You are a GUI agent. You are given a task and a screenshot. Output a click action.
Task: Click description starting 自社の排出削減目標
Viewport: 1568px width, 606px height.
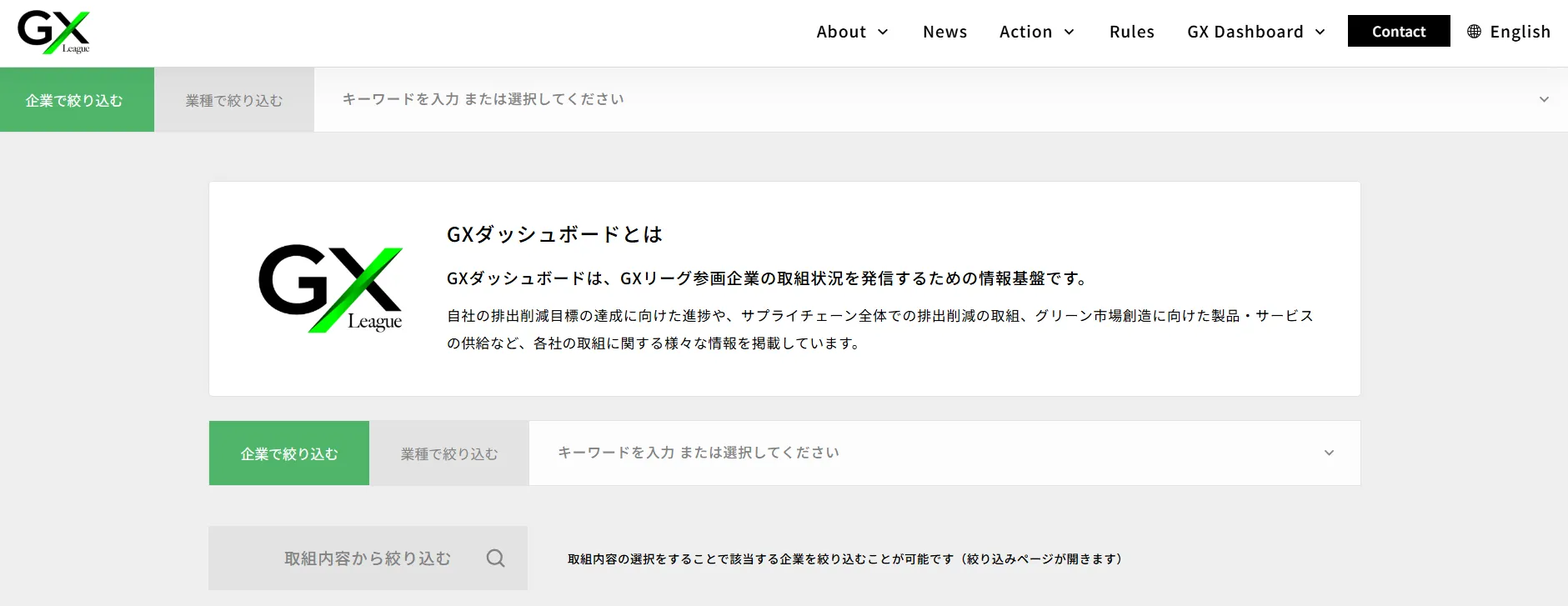[880, 329]
